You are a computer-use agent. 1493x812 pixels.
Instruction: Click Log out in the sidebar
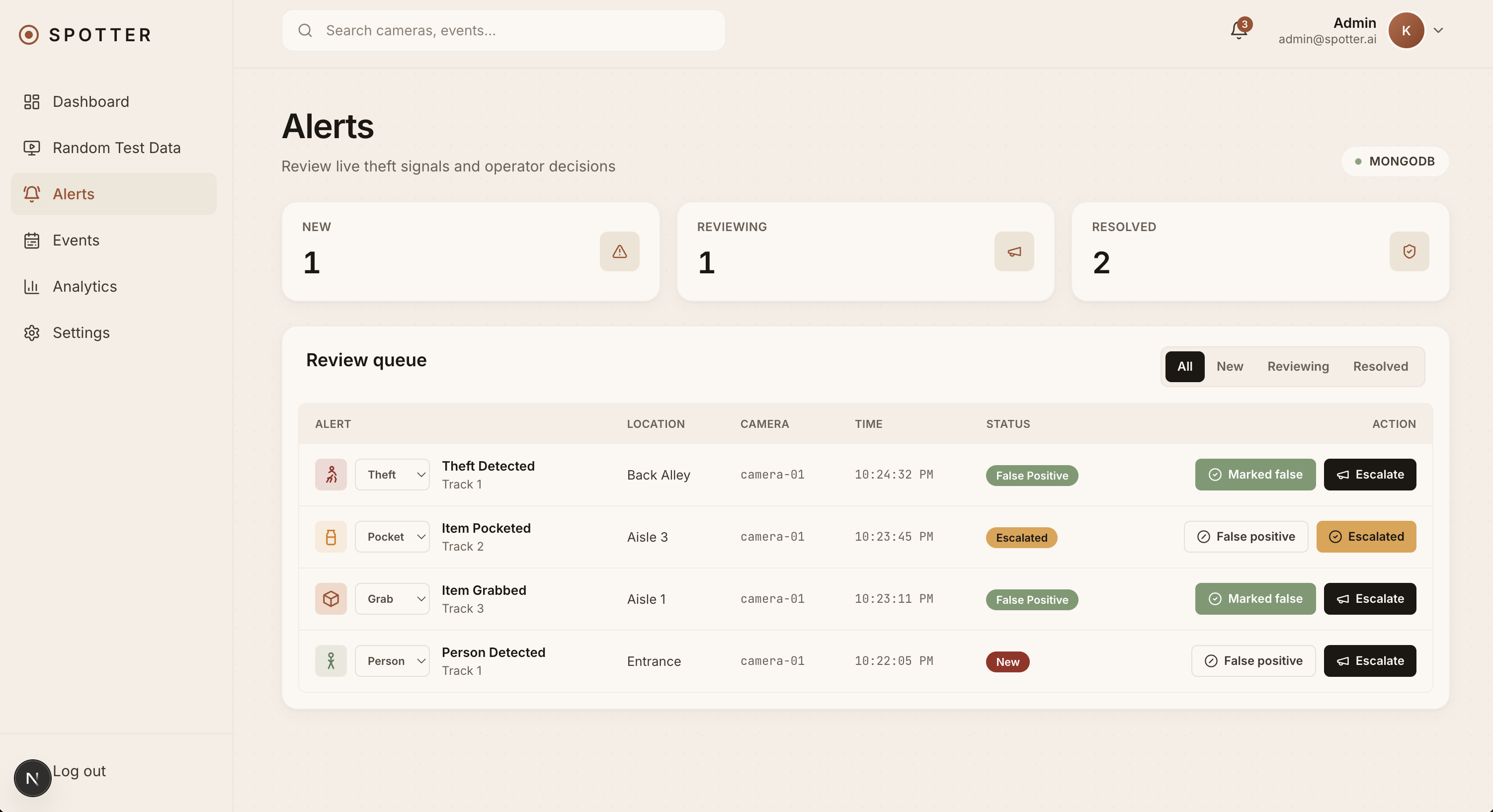click(79, 771)
